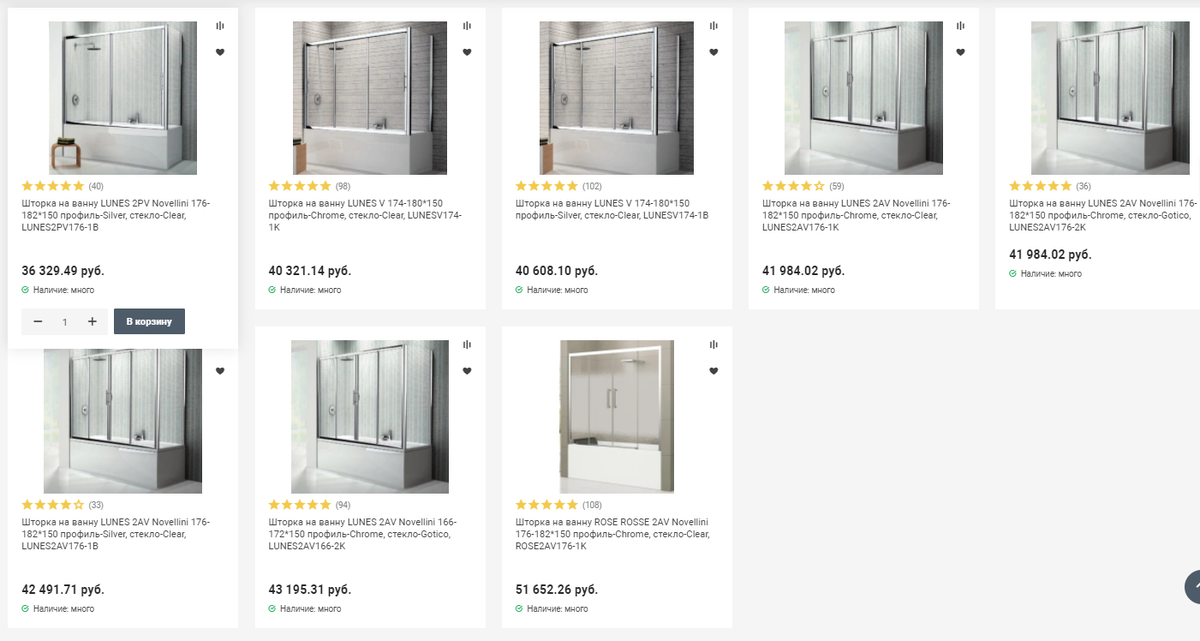This screenshot has height=641, width=1200.
Task: Favorite the LUNES 2PV Novellini curtain
Action: [220, 52]
